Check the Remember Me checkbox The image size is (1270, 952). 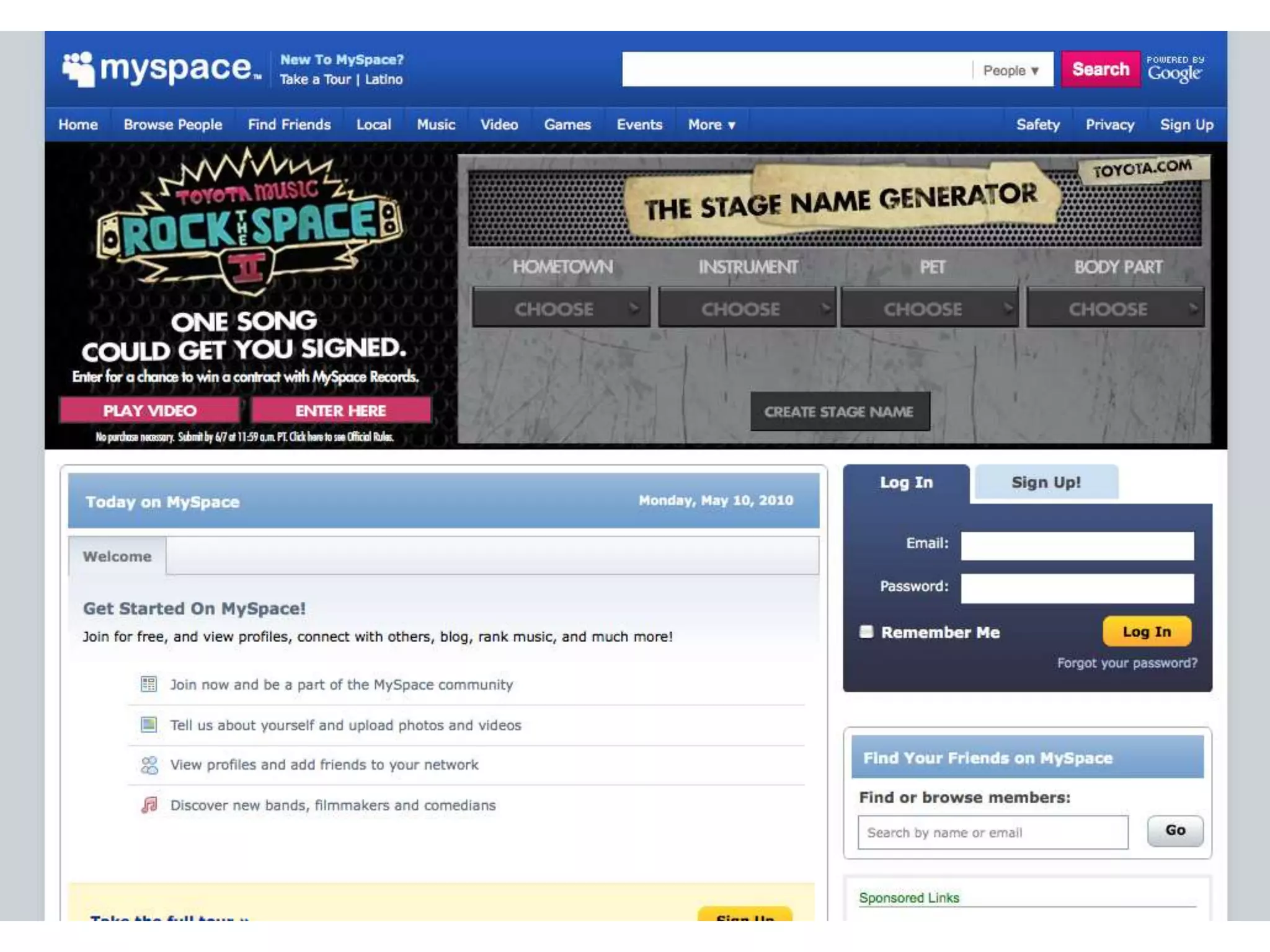866,632
